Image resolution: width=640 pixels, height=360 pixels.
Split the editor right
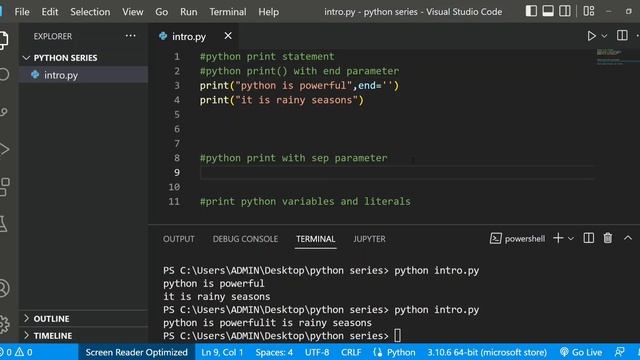tap(622, 36)
